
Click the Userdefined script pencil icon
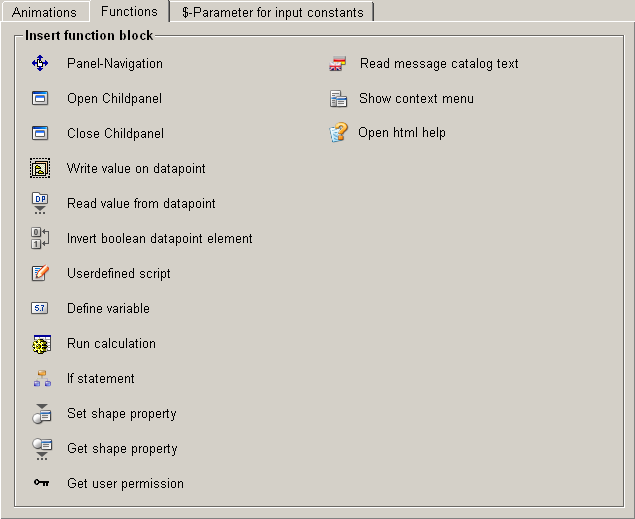(40, 273)
